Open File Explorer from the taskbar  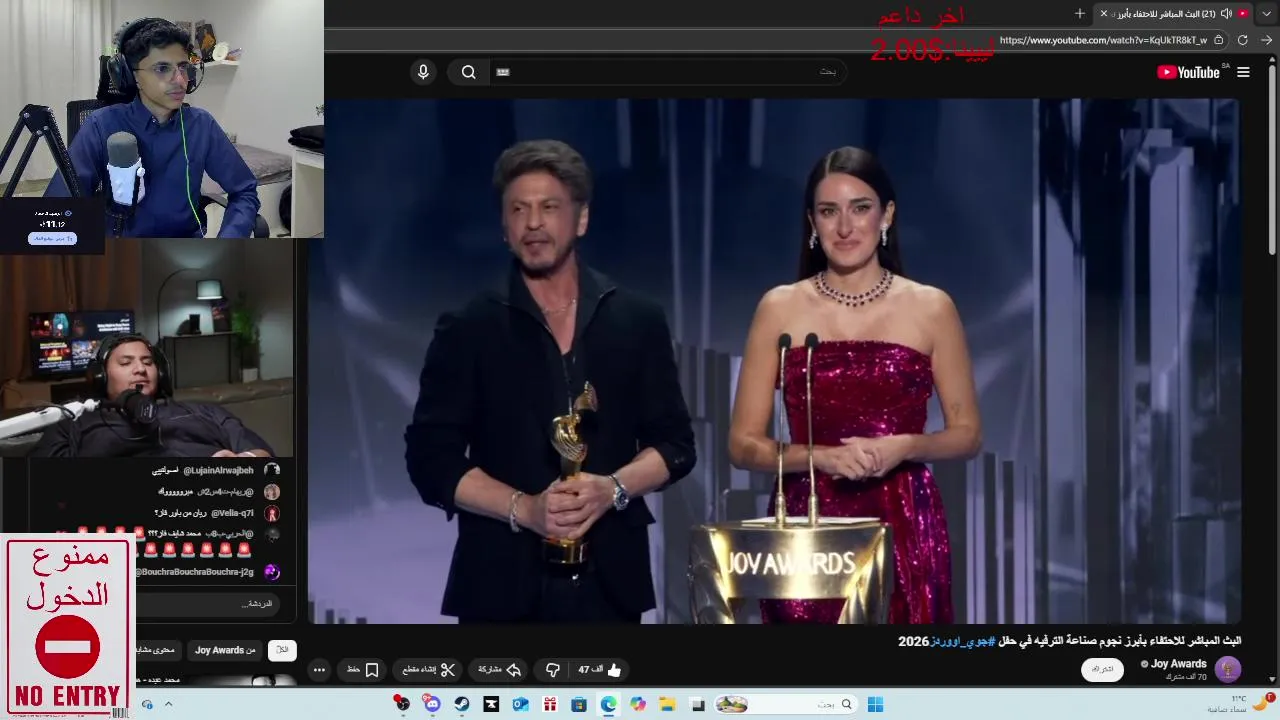(667, 705)
